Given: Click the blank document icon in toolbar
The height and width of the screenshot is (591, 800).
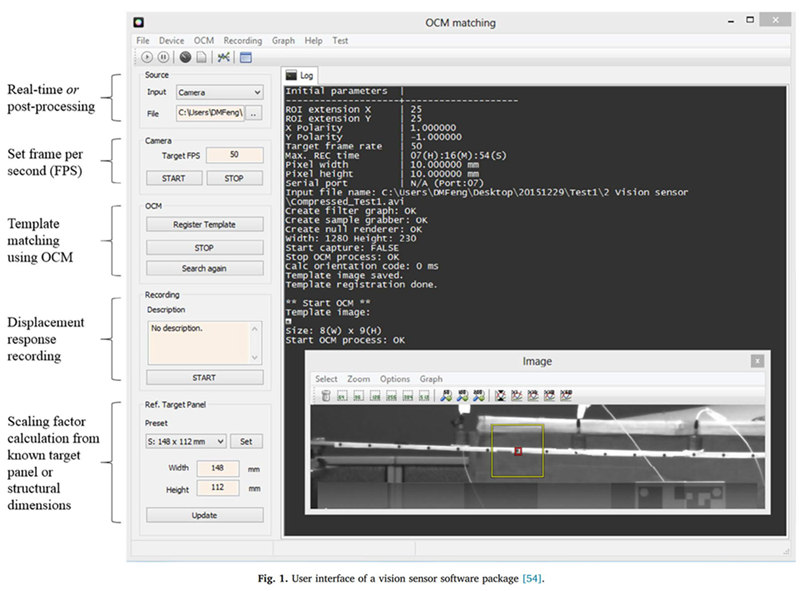Looking at the screenshot, I should (202, 57).
